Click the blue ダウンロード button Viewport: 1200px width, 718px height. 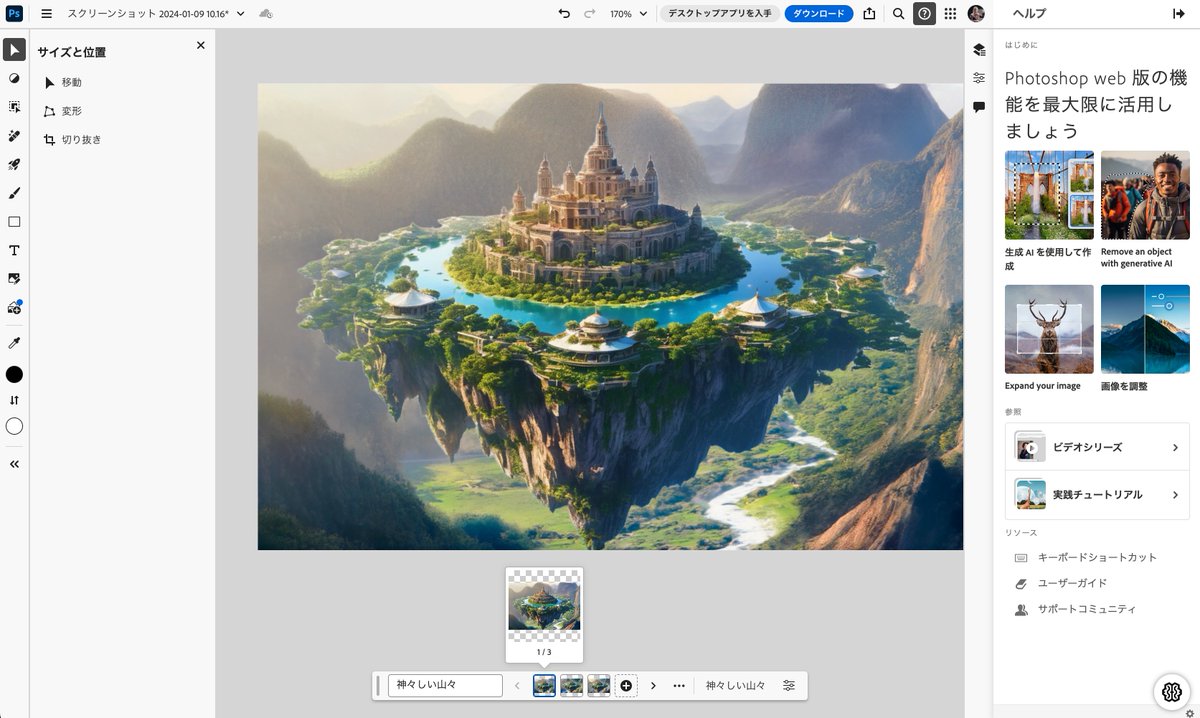(x=819, y=14)
